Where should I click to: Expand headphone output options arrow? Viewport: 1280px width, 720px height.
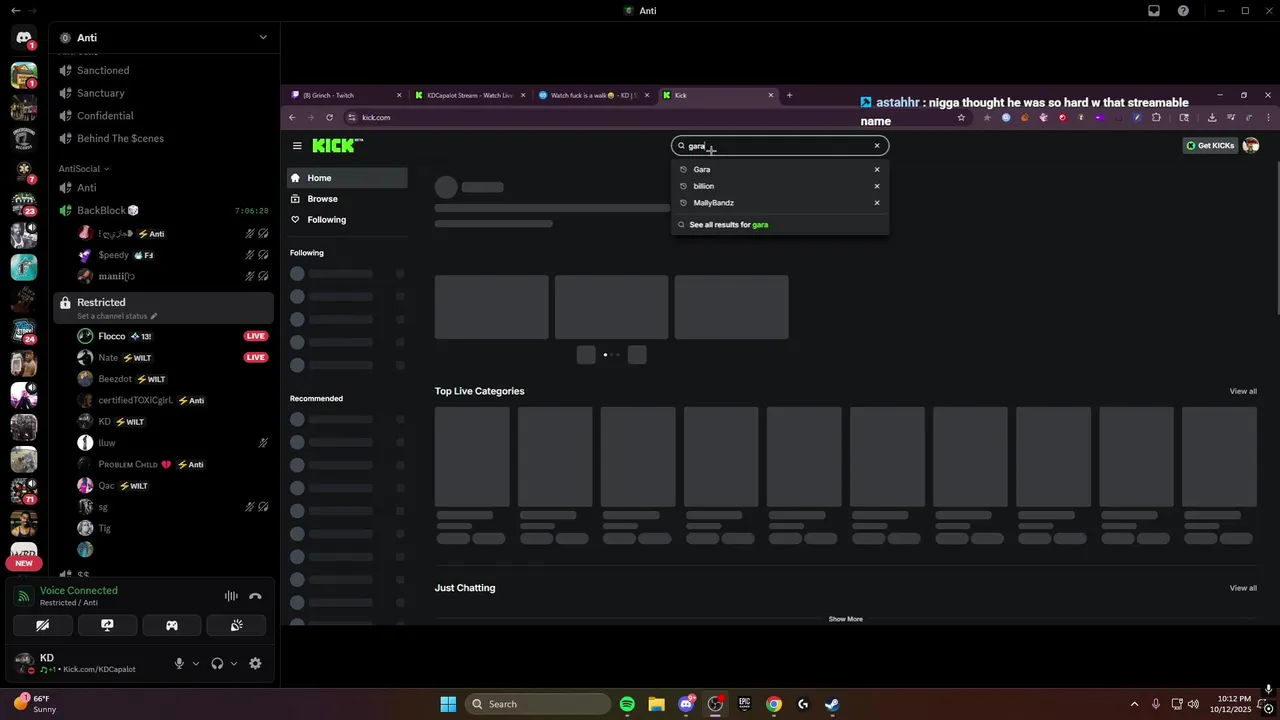(234, 663)
